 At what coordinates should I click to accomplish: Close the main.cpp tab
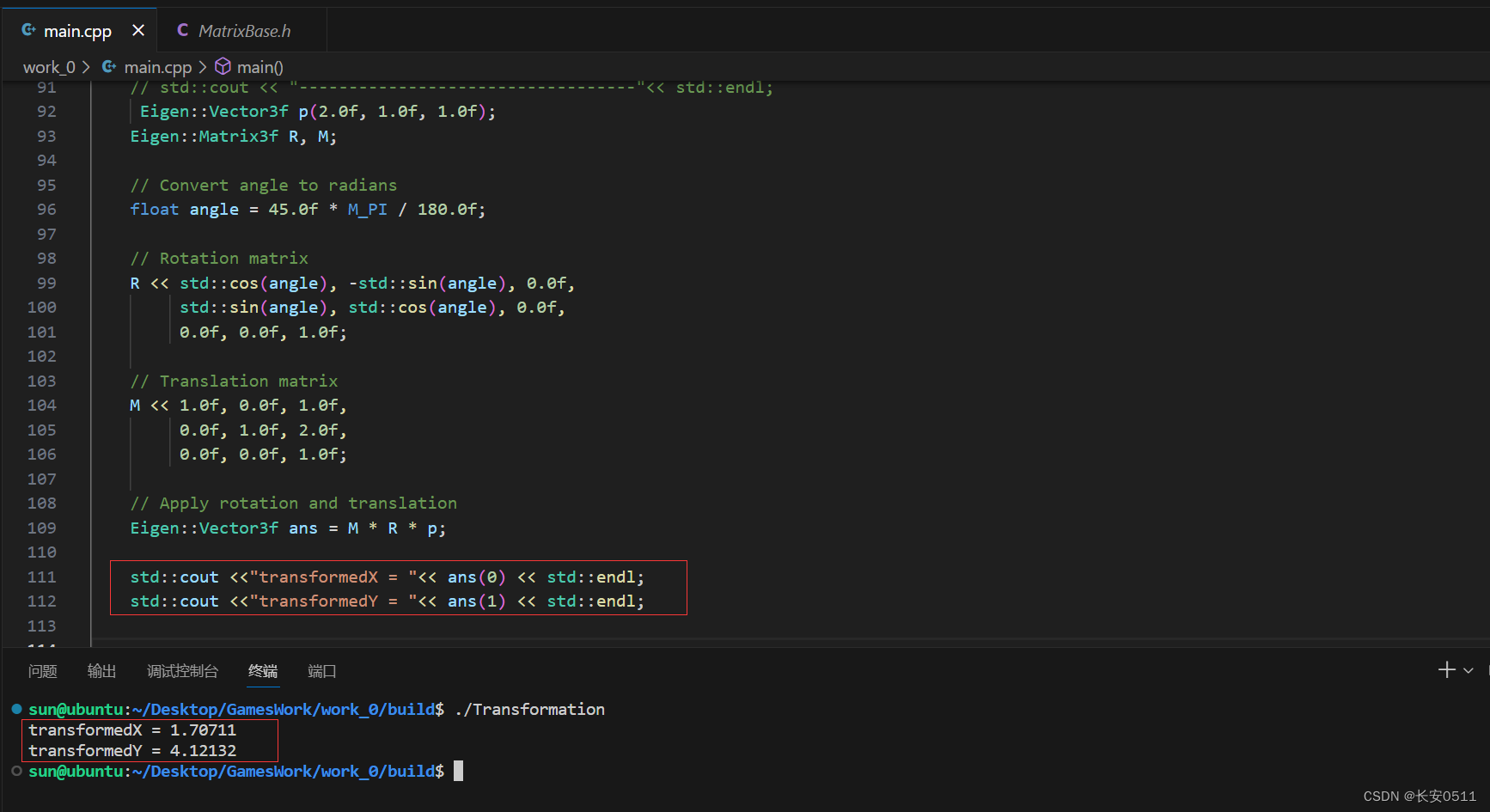[138, 31]
